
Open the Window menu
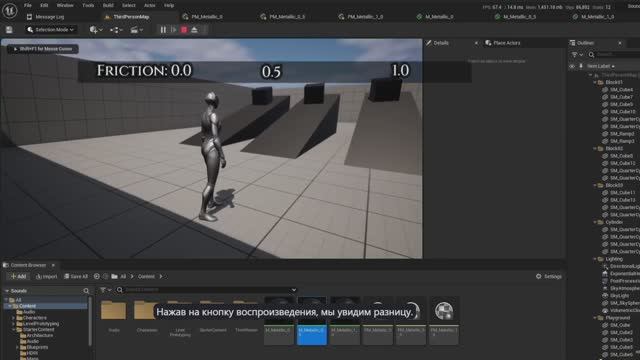click(65, 5)
